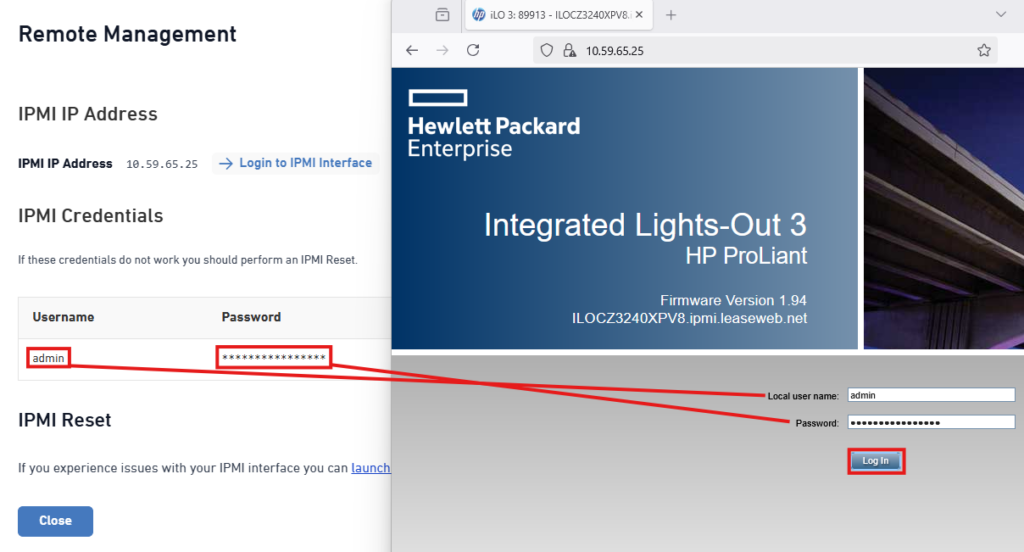
Task: Close the Remote Management panel
Action: (56, 521)
